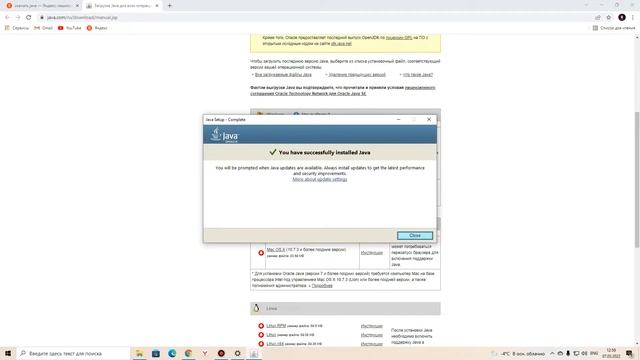Close the first Yandex tab
Screen dimensions: 640x360
(x=77, y=6)
